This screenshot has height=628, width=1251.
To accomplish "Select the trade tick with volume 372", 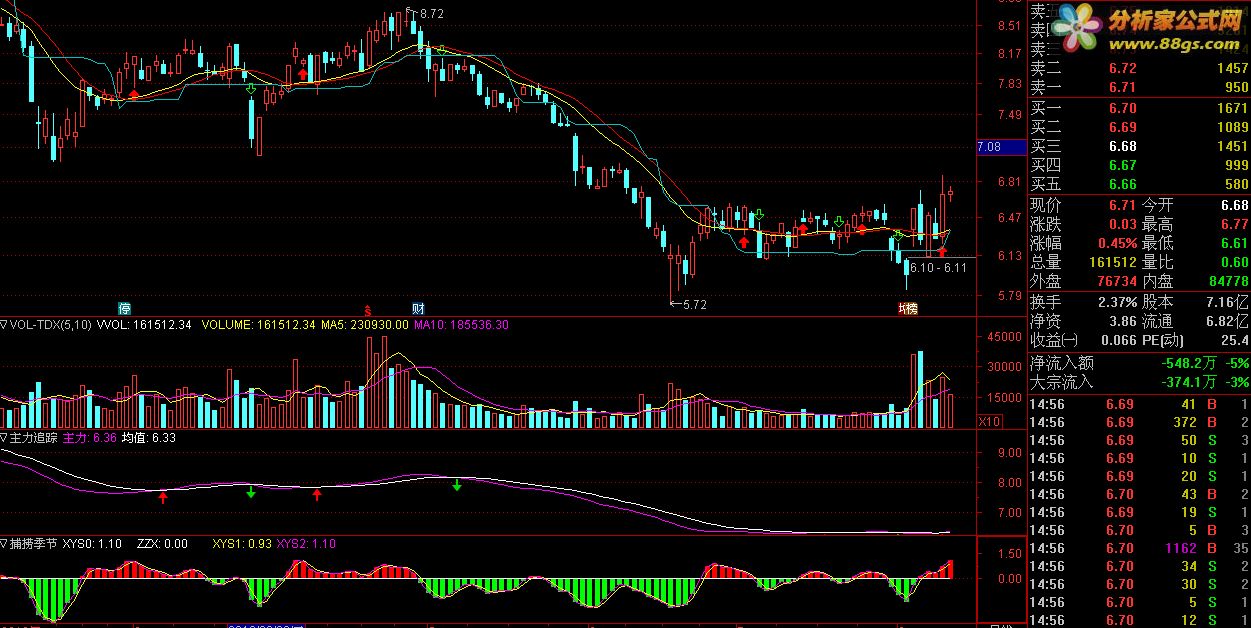I will [x=1139, y=422].
